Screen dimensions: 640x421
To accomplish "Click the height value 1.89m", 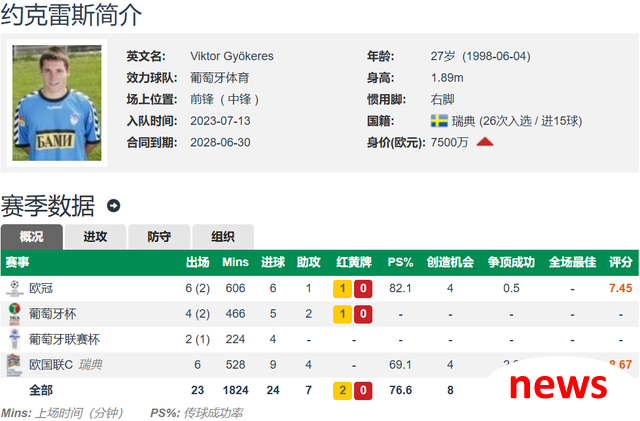I will click(447, 78).
